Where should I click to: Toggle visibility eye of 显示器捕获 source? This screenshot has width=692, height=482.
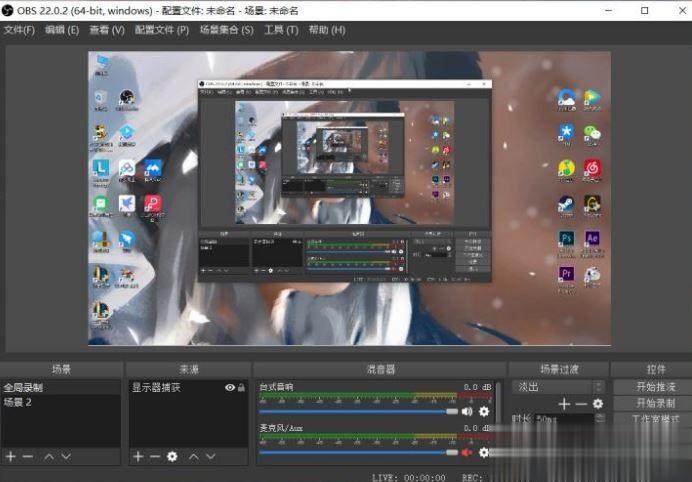pos(230,387)
